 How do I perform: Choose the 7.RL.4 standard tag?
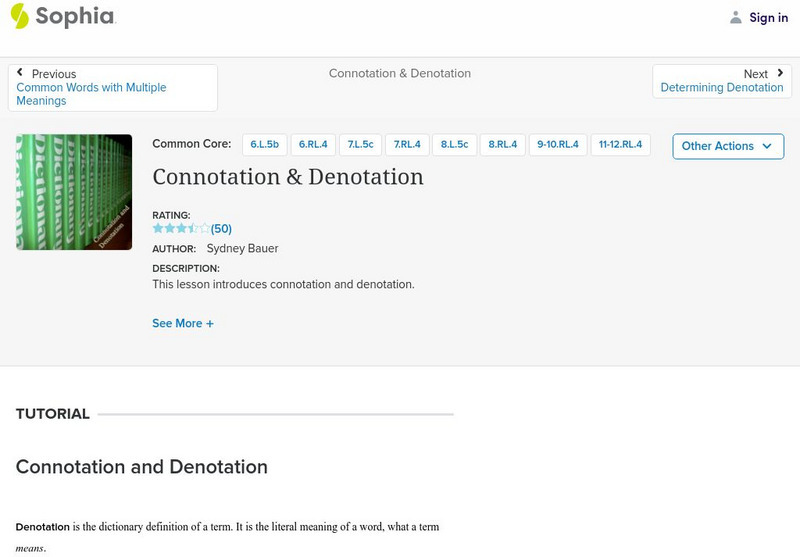click(x=407, y=145)
